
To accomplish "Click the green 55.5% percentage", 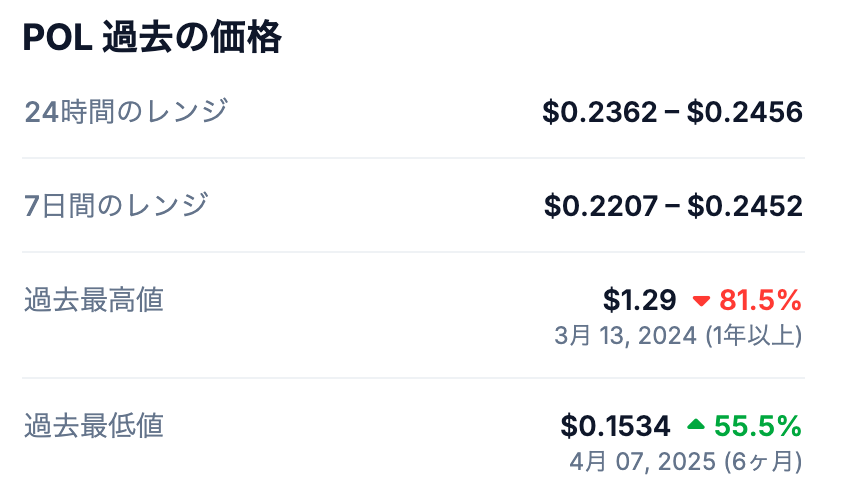I will point(758,426).
